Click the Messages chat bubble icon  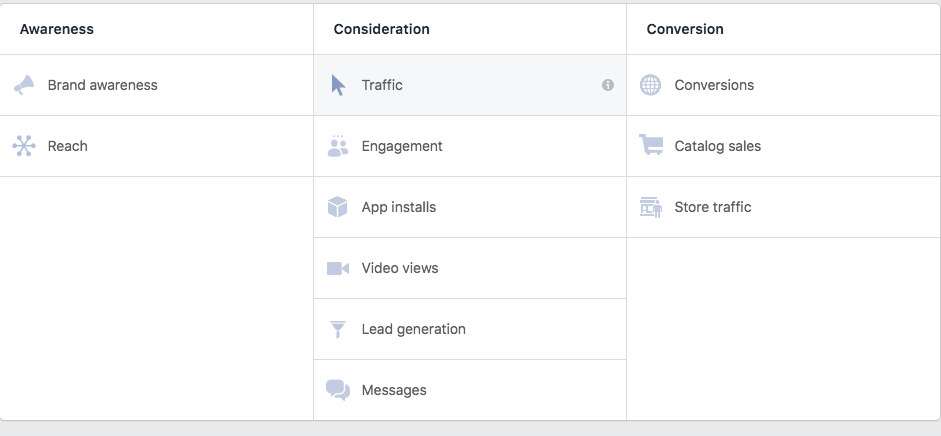pyautogui.click(x=338, y=390)
